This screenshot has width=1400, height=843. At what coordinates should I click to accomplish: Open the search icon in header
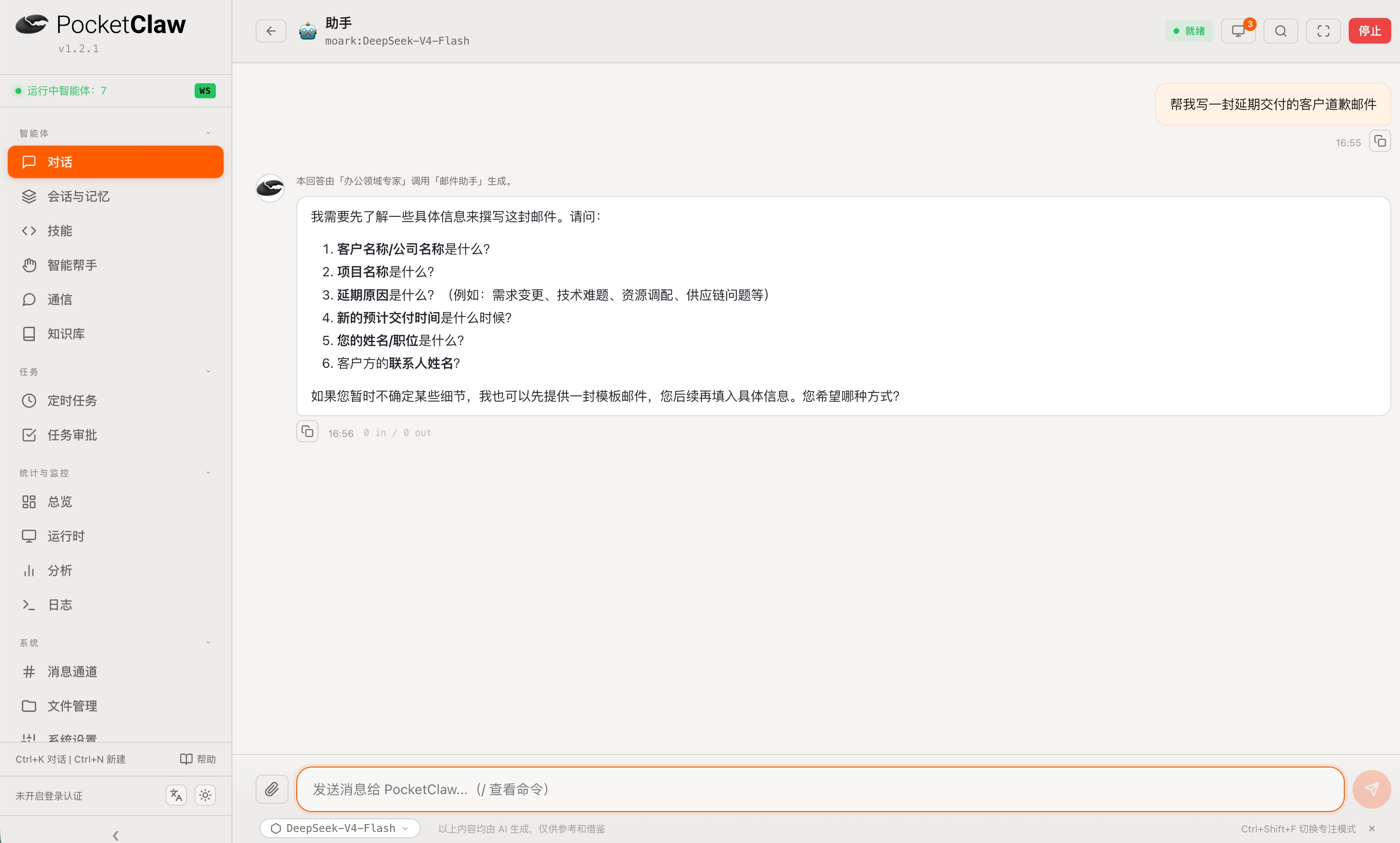tap(1281, 30)
